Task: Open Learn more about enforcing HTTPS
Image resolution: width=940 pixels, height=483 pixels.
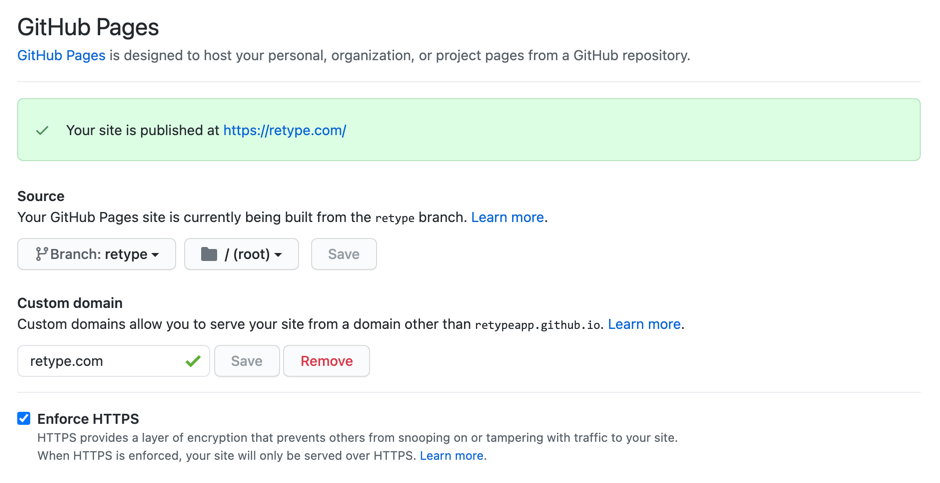Action: tap(452, 455)
